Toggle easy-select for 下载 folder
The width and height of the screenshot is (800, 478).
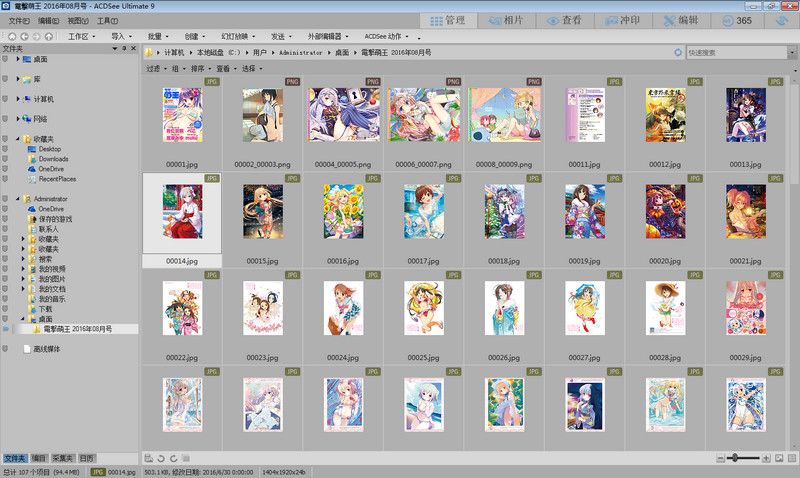pyautogui.click(x=5, y=309)
